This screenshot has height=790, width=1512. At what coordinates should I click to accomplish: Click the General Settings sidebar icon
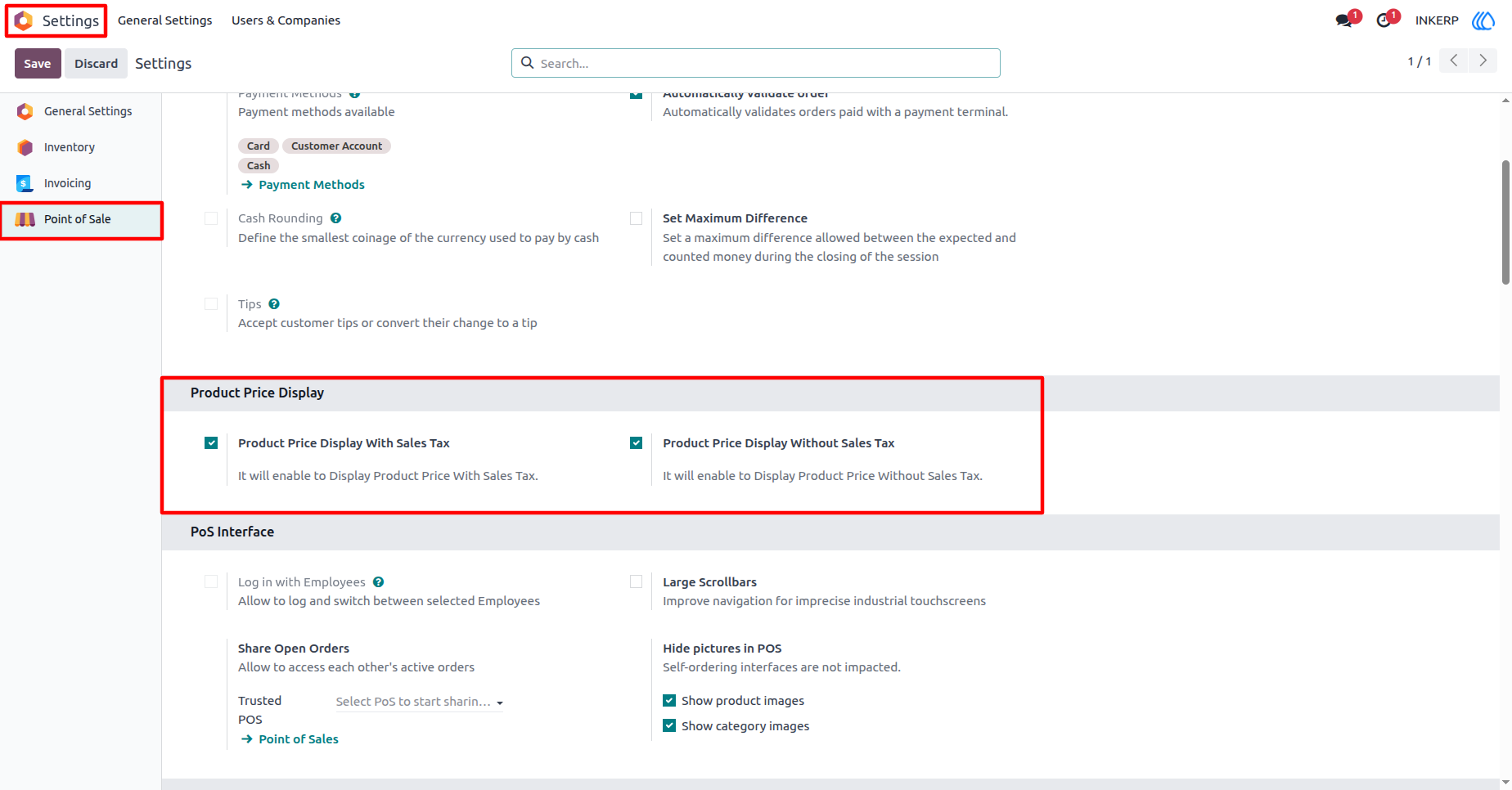click(25, 111)
